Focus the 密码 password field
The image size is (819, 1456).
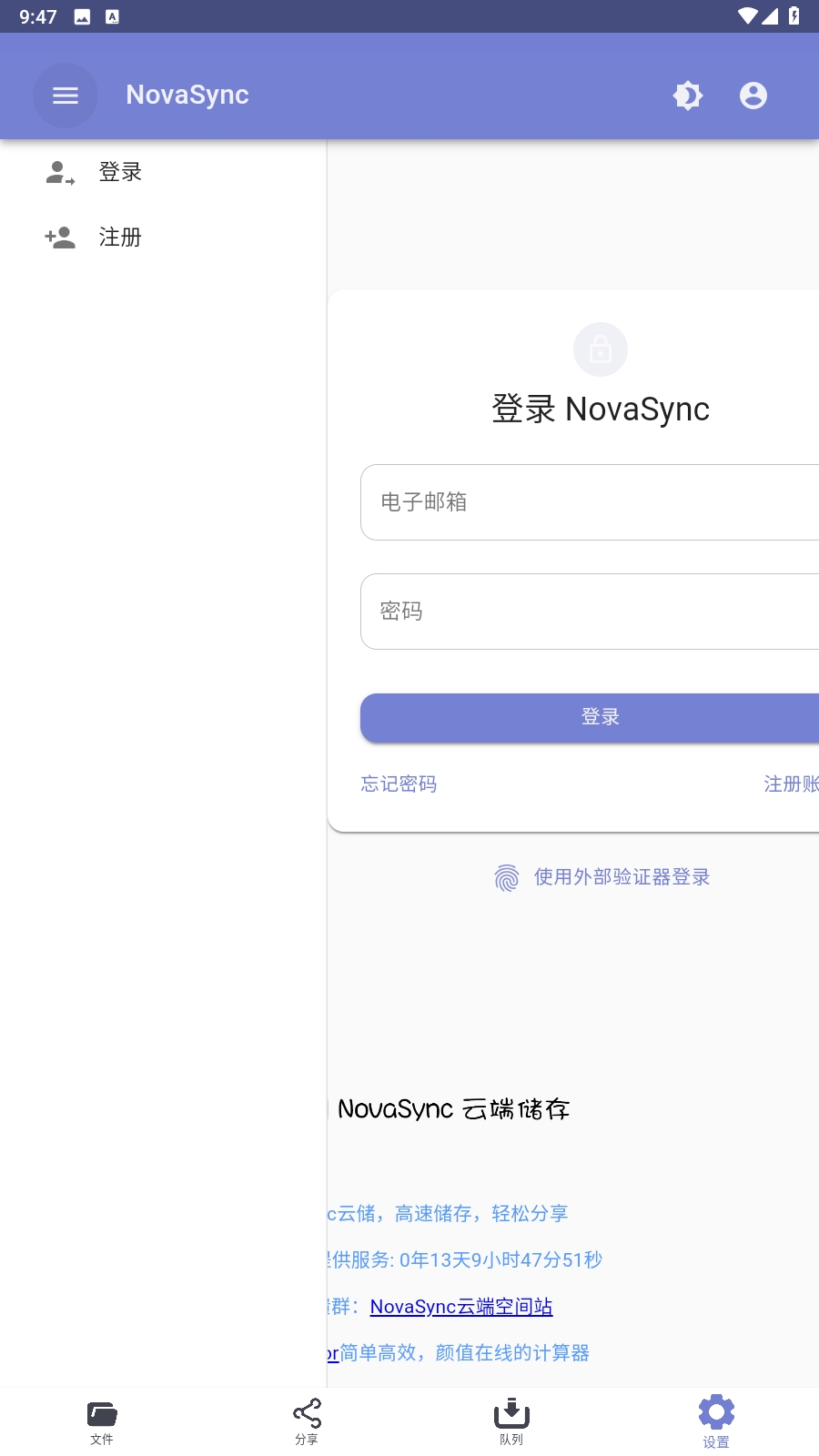click(590, 612)
